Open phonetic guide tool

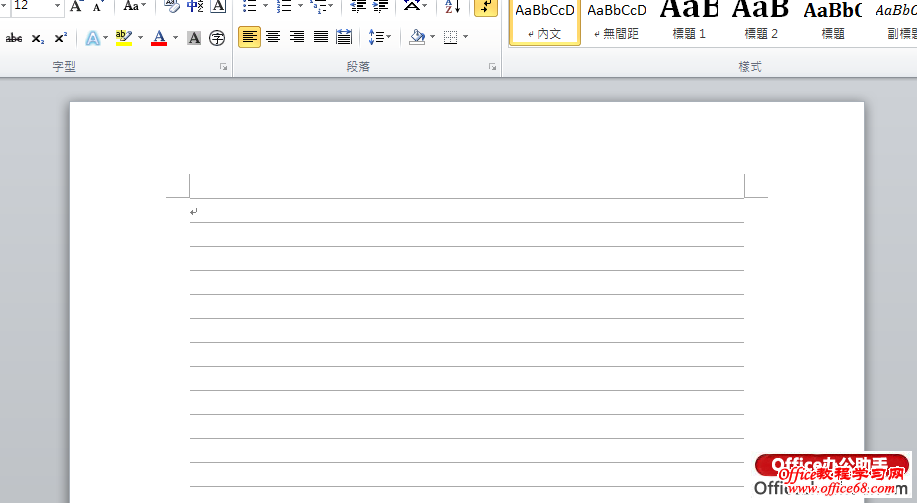(x=195, y=6)
